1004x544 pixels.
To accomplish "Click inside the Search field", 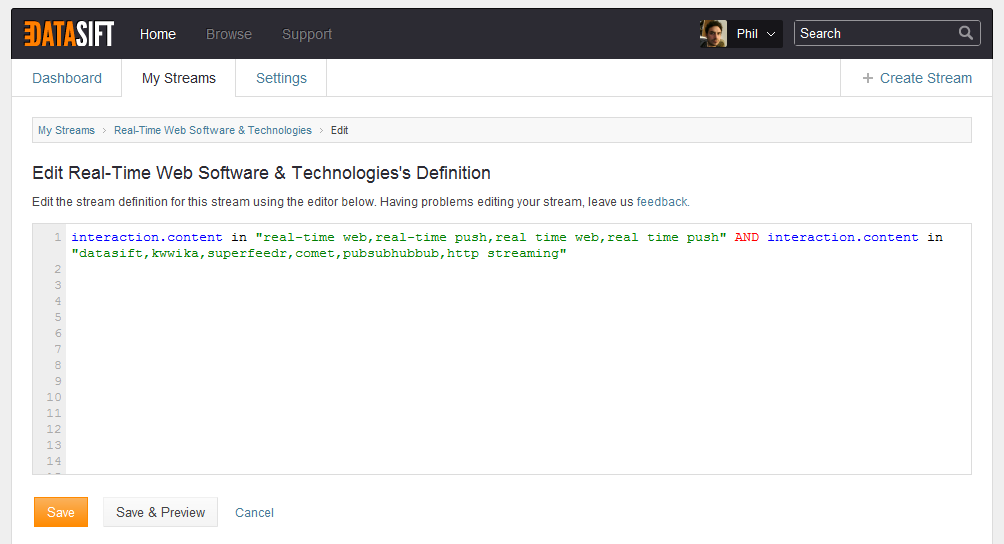I will (876, 33).
